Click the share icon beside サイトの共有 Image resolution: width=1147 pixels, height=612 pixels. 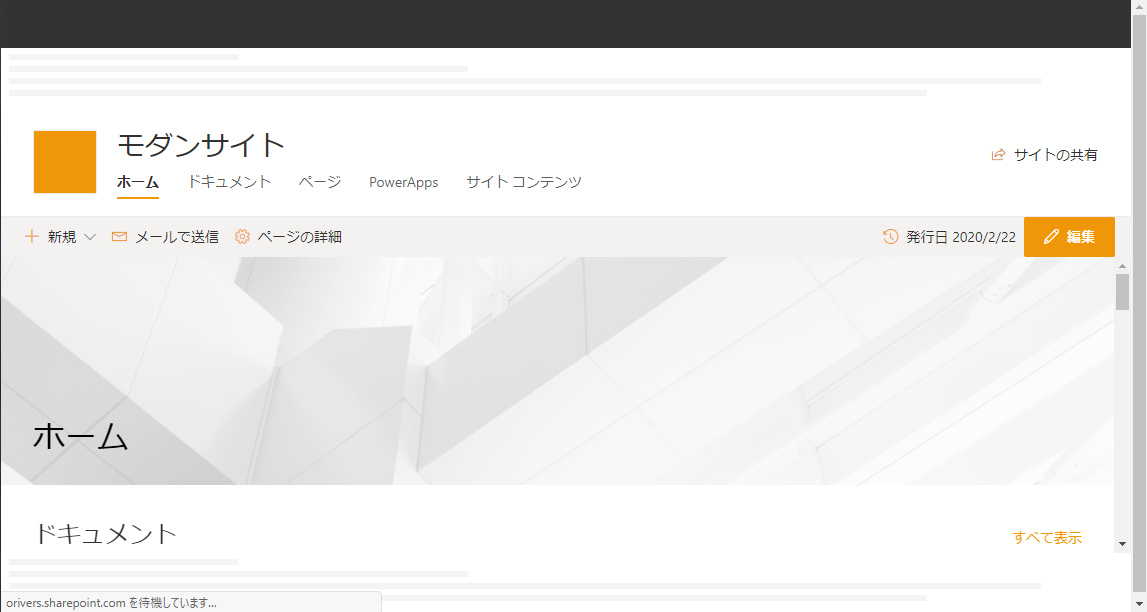tap(997, 155)
